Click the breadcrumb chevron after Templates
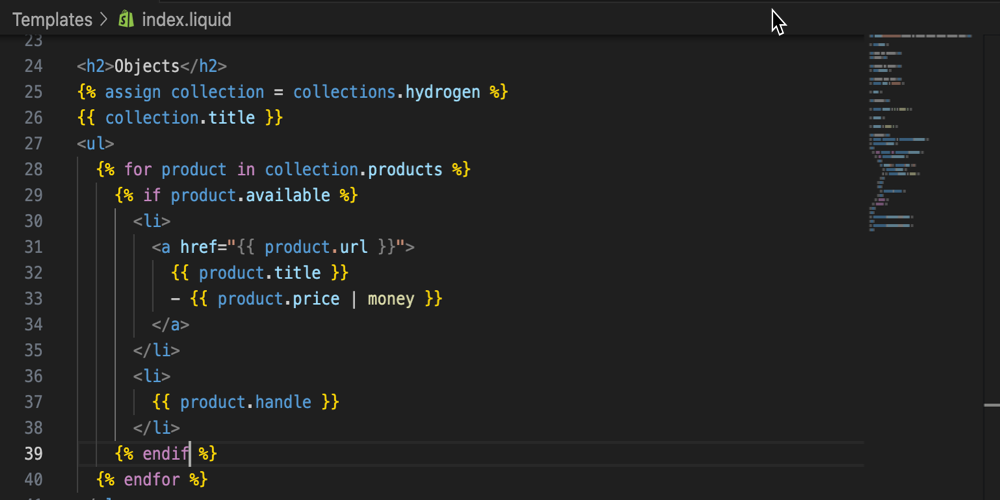This screenshot has height=500, width=1000. pos(105,20)
